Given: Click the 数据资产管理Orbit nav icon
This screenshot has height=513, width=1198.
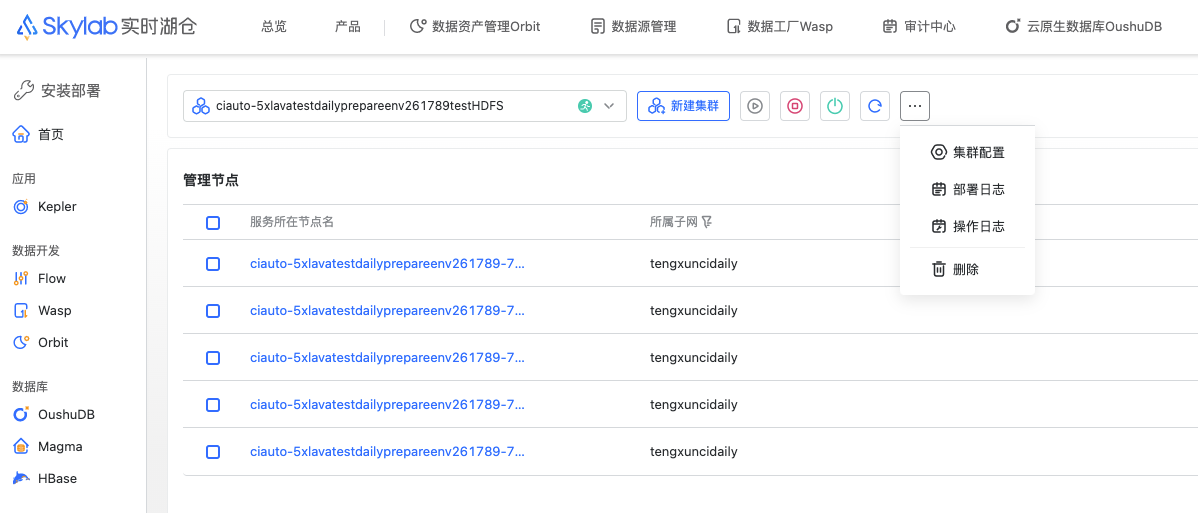Looking at the screenshot, I should tap(417, 27).
